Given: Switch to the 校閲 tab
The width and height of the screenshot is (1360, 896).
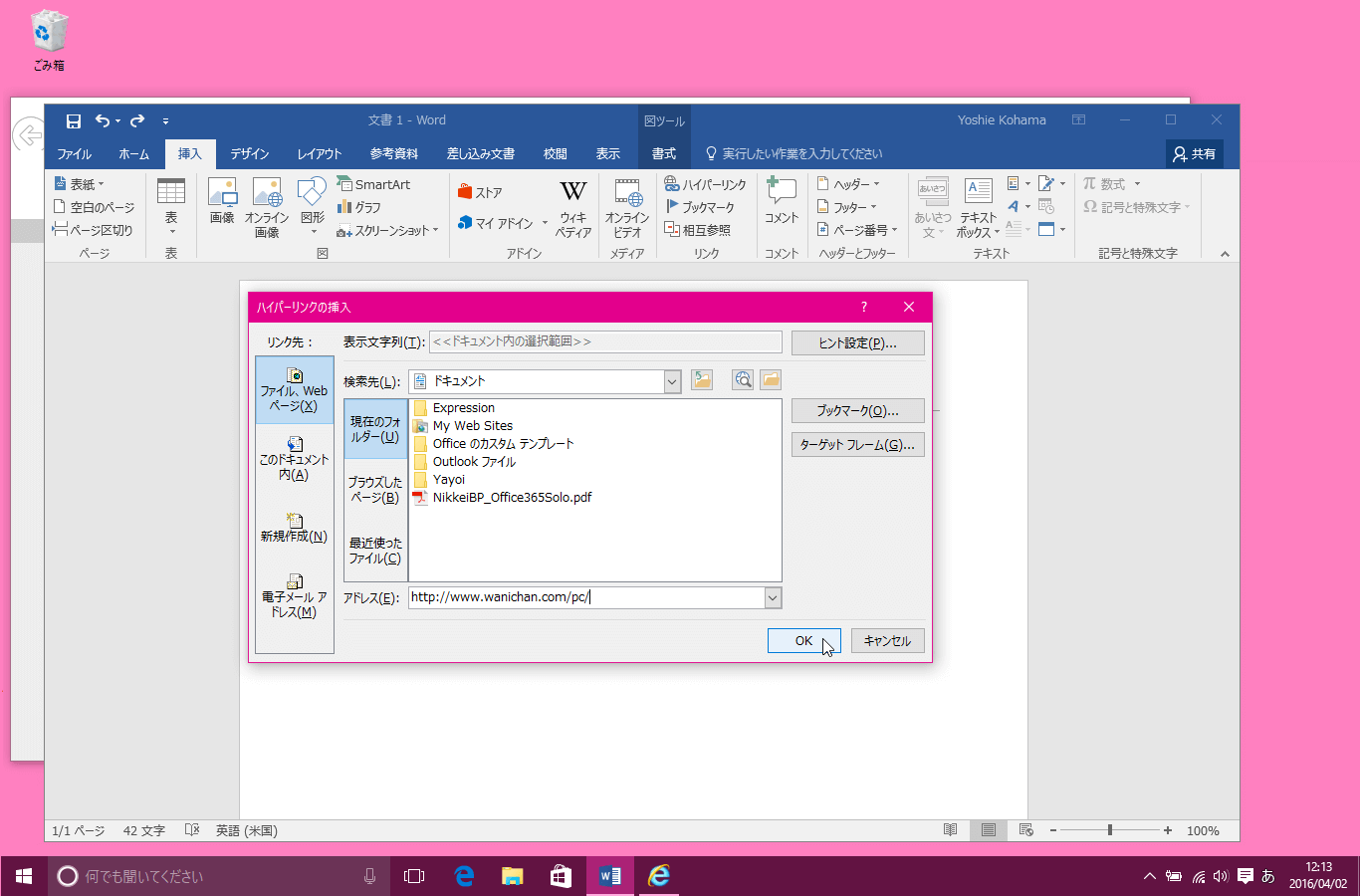Looking at the screenshot, I should coord(556,153).
